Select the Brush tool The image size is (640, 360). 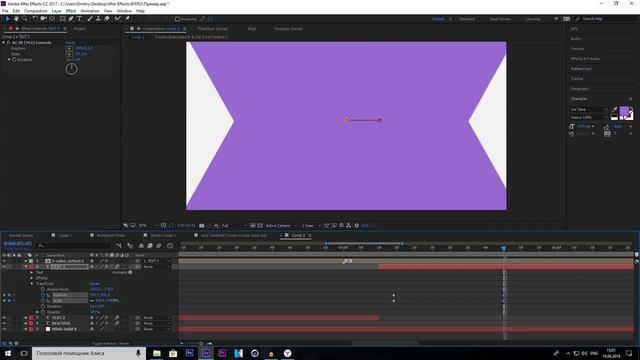click(x=90, y=19)
